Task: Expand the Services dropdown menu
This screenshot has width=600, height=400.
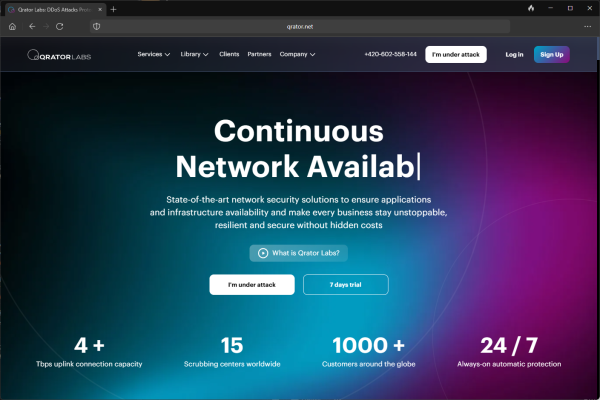Action: pos(153,54)
